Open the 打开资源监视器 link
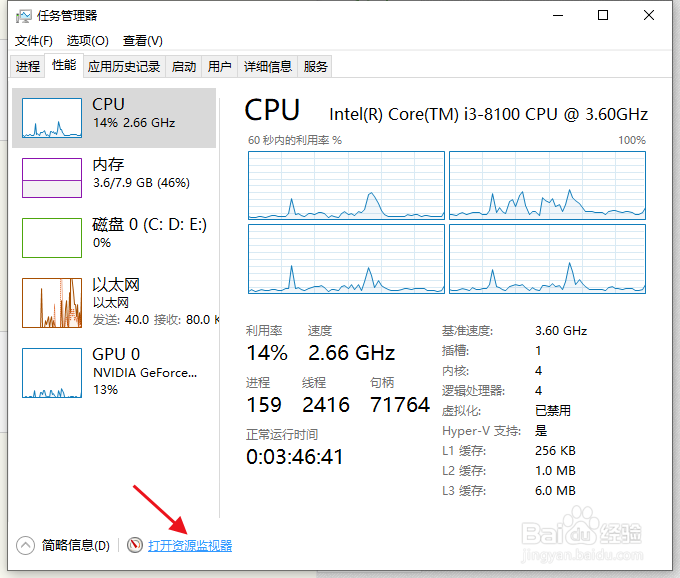Viewport: 680px width, 578px height. click(190, 545)
